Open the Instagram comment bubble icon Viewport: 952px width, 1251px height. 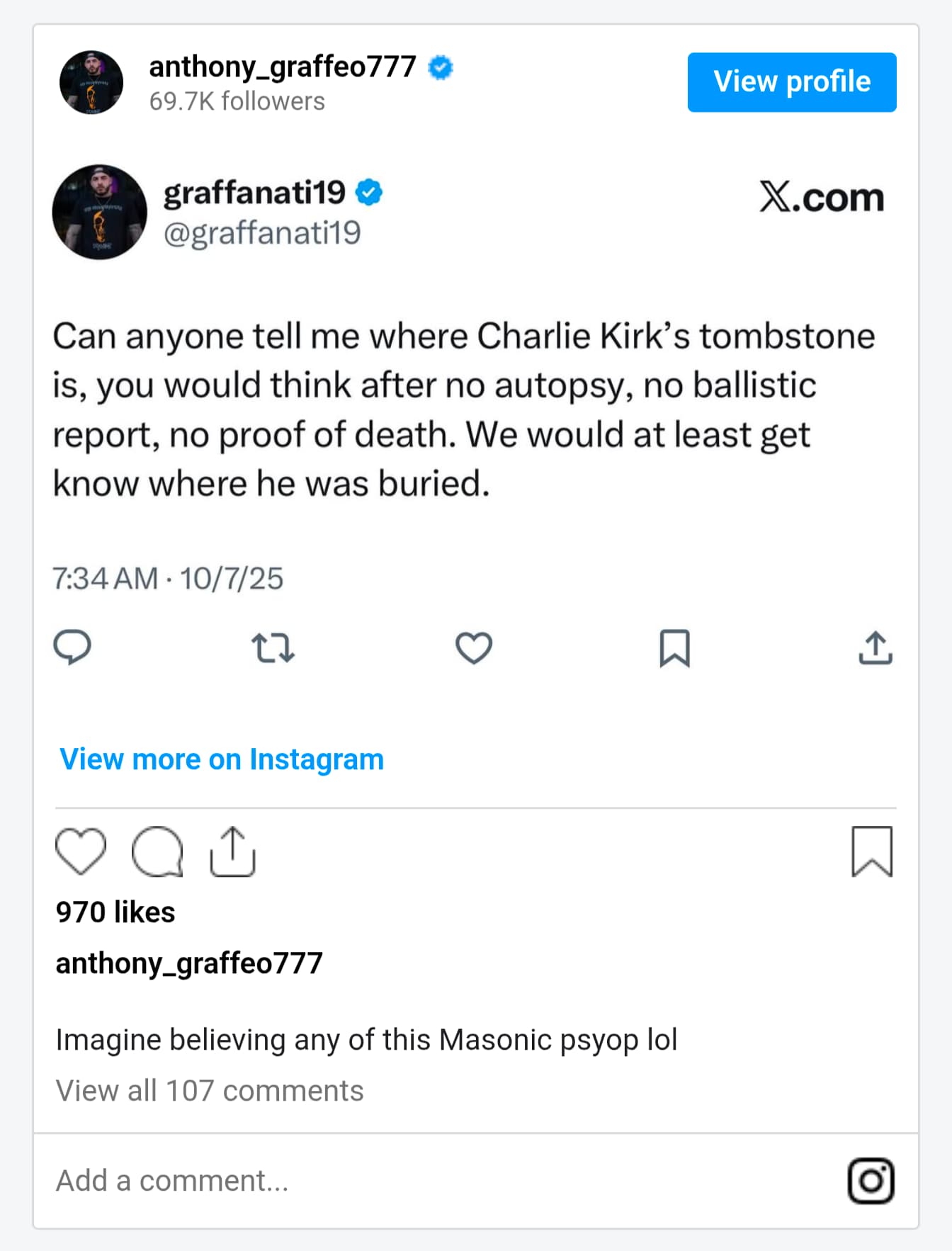157,851
